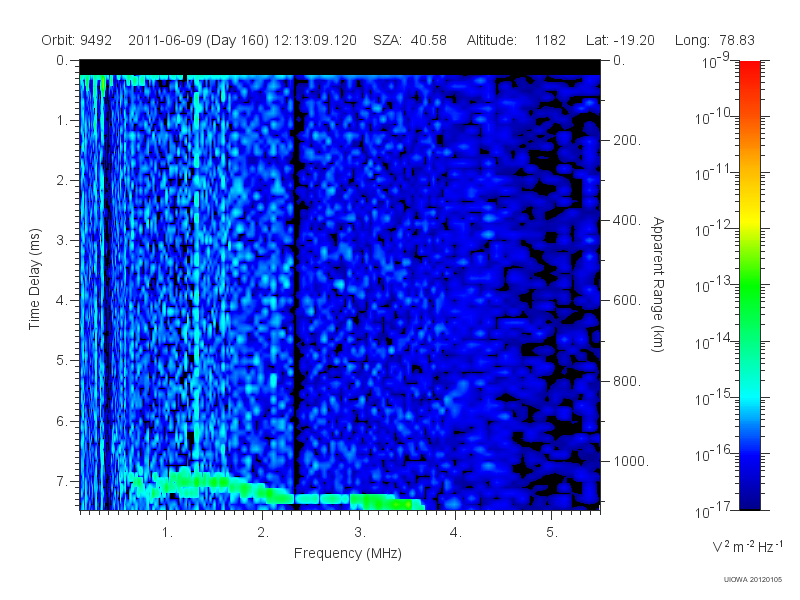This screenshot has height=600, width=800.
Task: Click the 'V2 m-2 Hz-1' units label
Action: (747, 546)
